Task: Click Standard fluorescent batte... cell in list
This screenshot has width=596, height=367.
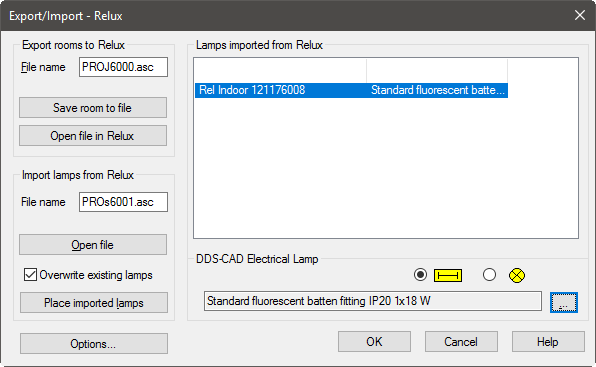Action: point(437,90)
